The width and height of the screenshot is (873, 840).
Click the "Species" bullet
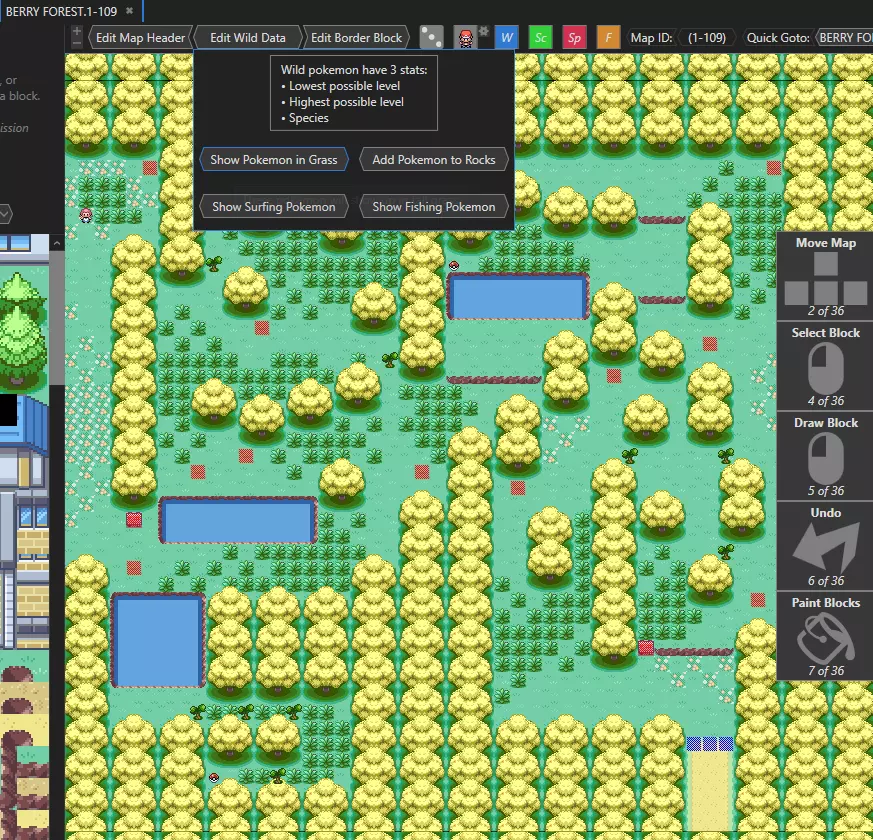pyautogui.click(x=308, y=118)
